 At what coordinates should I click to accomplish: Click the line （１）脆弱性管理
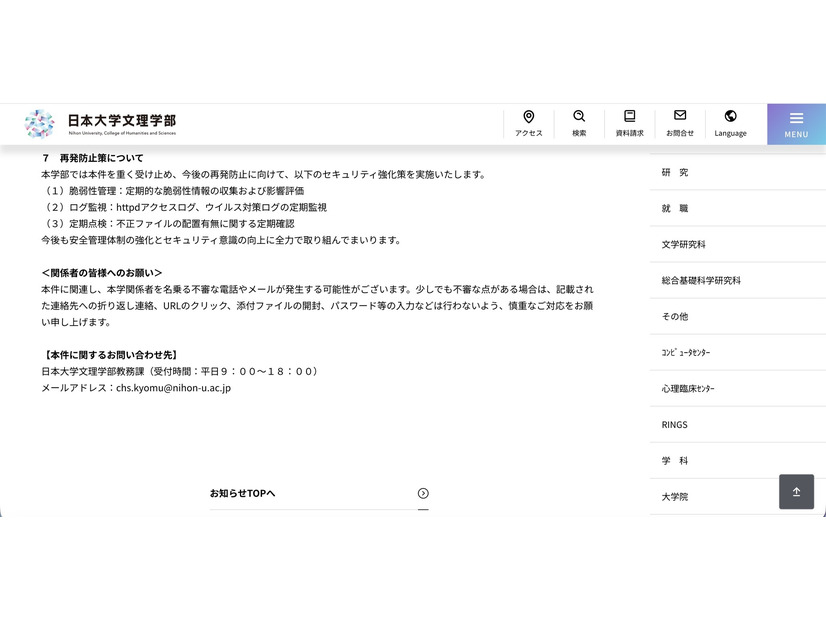click(x=173, y=191)
